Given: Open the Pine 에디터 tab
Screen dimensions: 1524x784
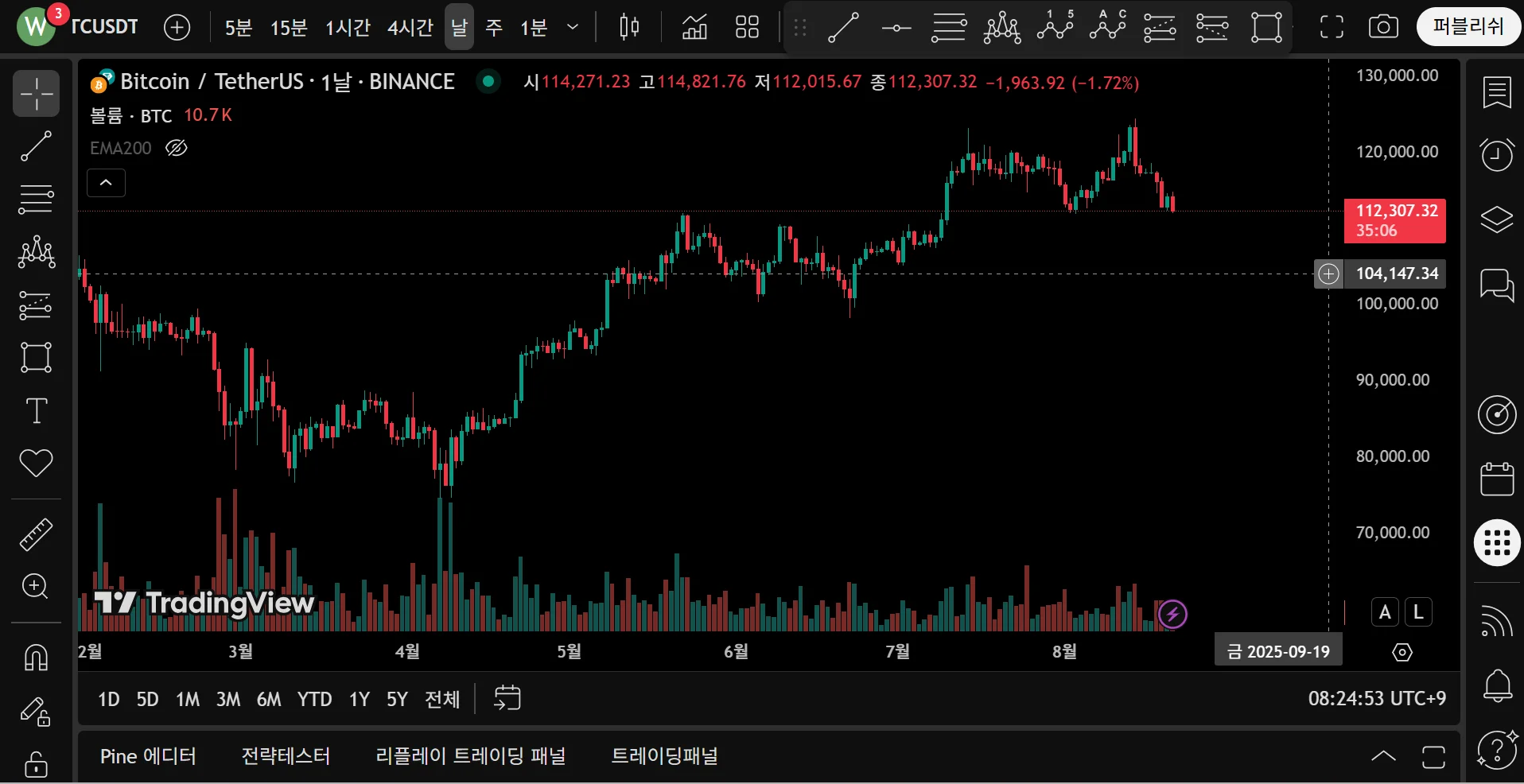Looking at the screenshot, I should [148, 756].
